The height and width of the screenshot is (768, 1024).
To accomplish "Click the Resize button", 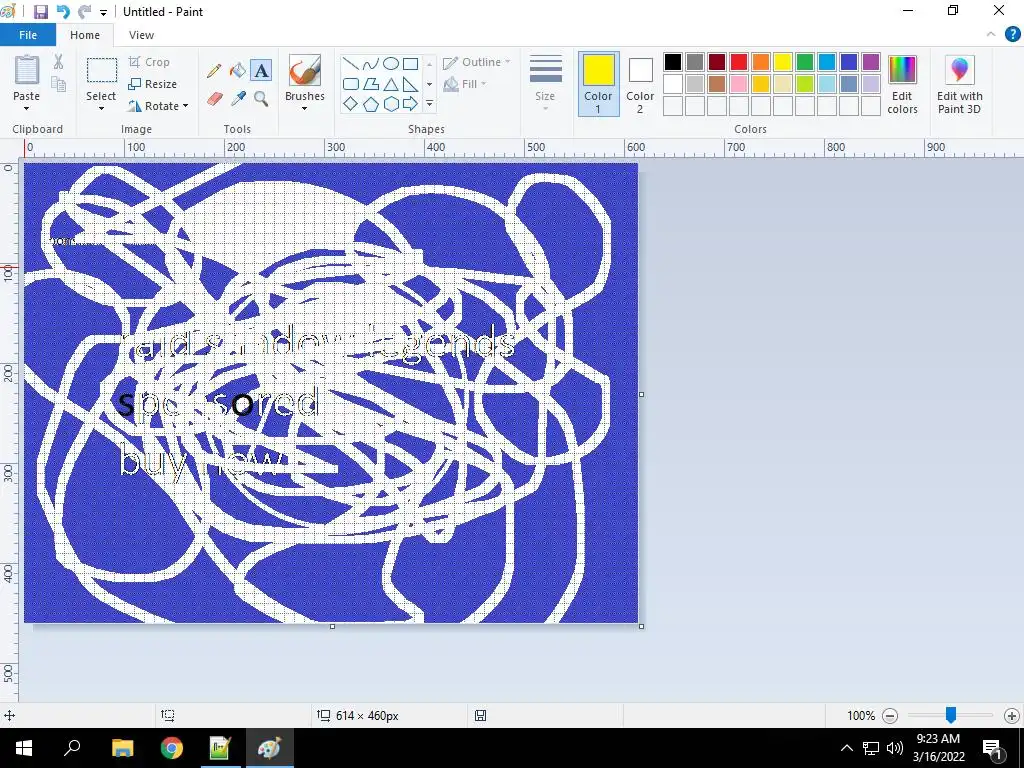I will [153, 84].
